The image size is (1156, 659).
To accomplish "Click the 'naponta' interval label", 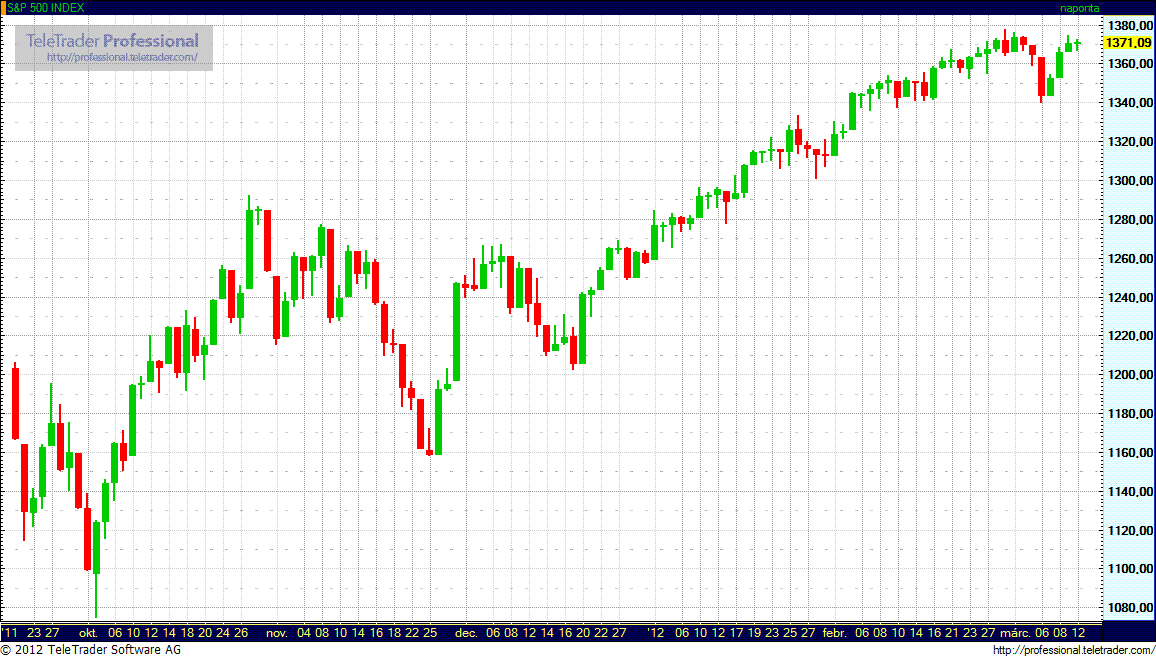I will (x=1079, y=8).
